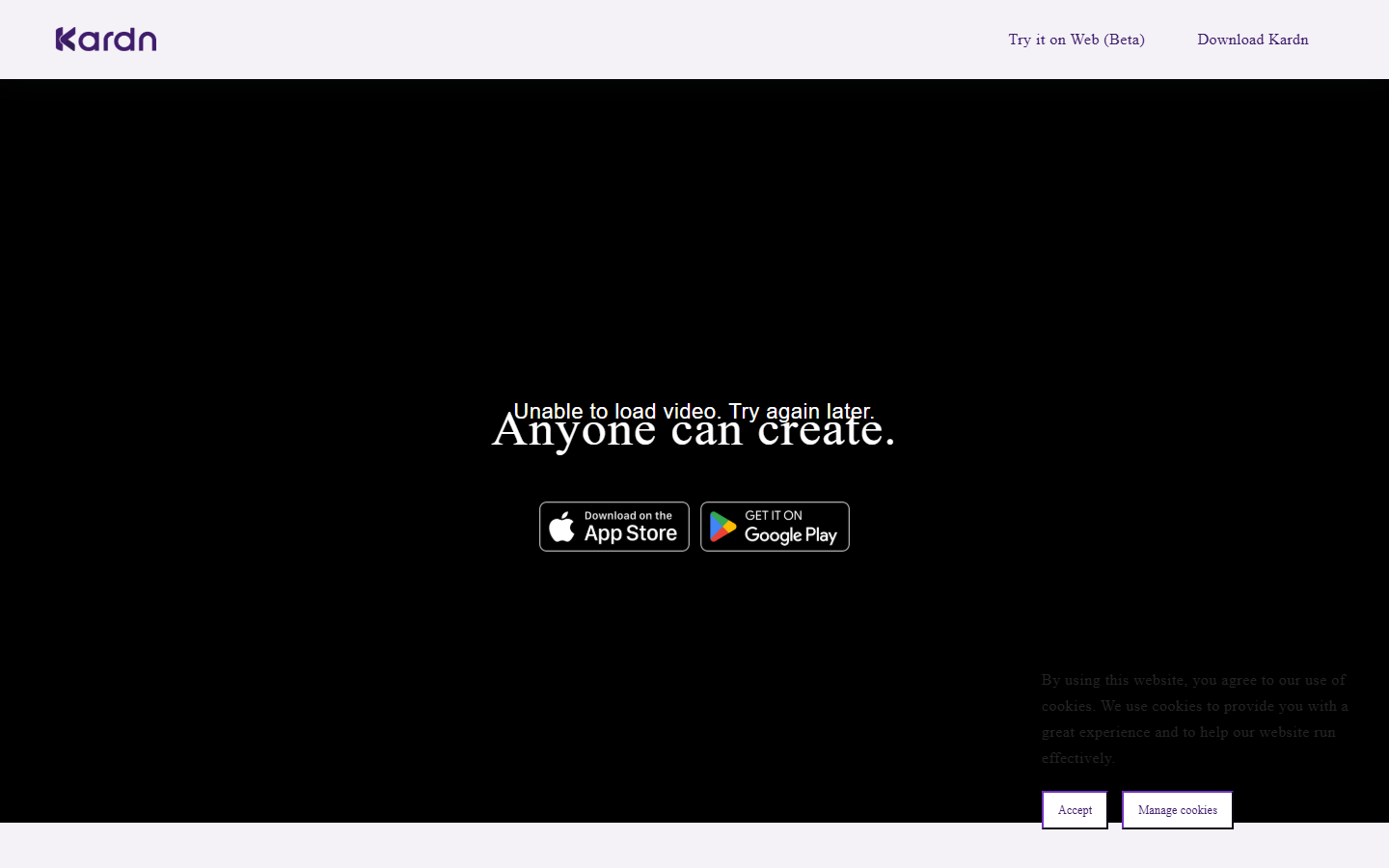Click the "GET IT ON" badge caption
The image size is (1389, 868).
pos(774,515)
